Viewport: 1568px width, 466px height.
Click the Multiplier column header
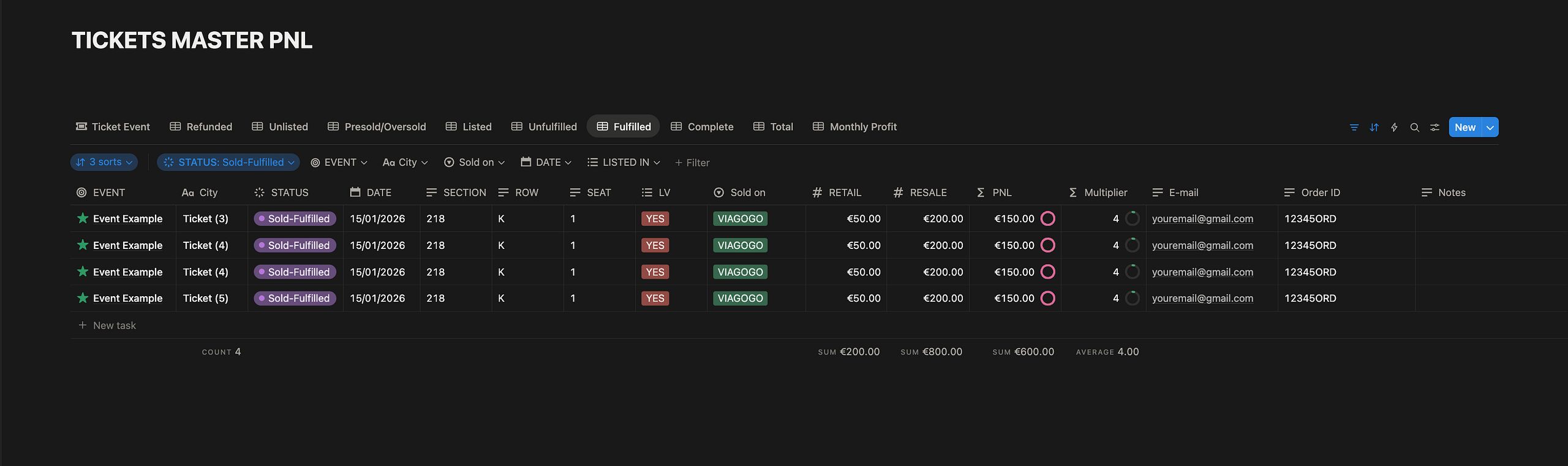coord(1098,193)
